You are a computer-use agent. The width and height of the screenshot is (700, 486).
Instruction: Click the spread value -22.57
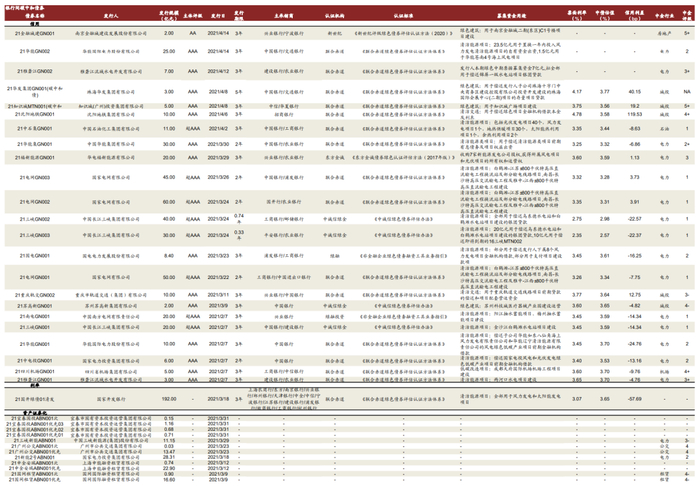[634, 219]
